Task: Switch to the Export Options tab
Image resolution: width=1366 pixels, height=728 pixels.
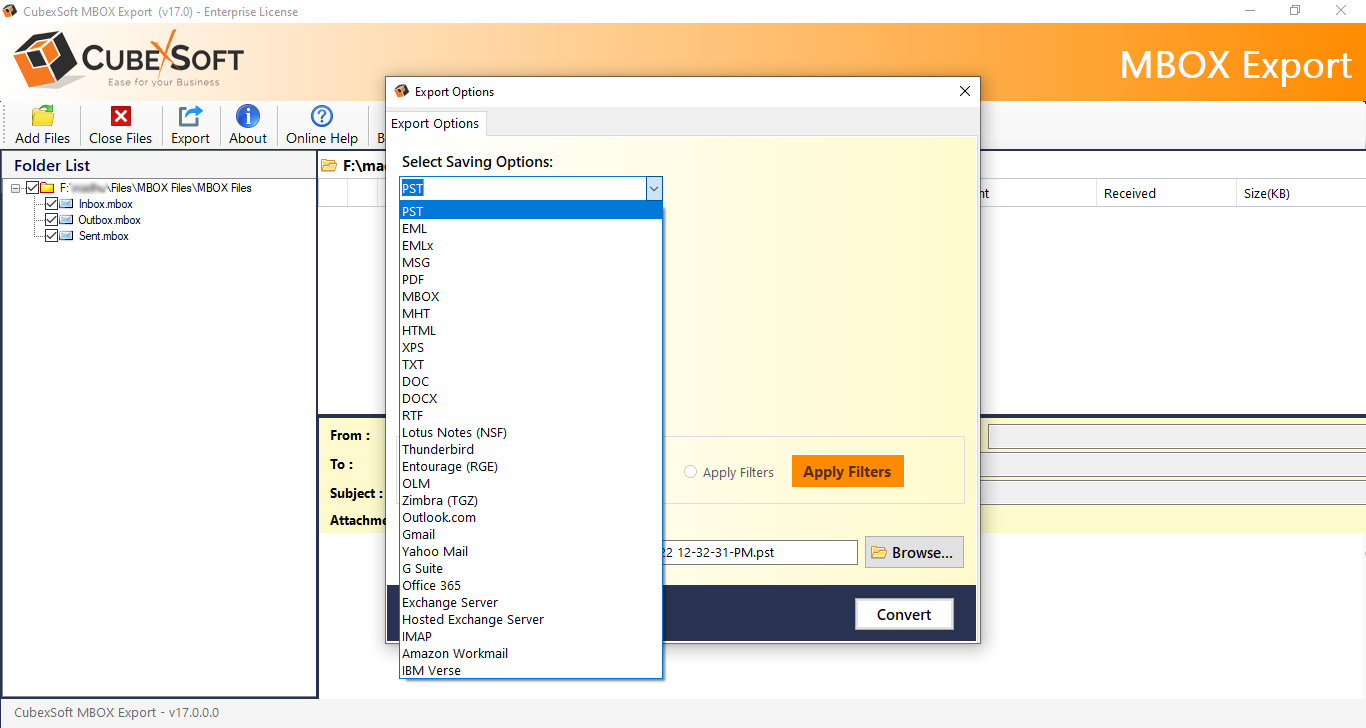Action: coord(435,123)
